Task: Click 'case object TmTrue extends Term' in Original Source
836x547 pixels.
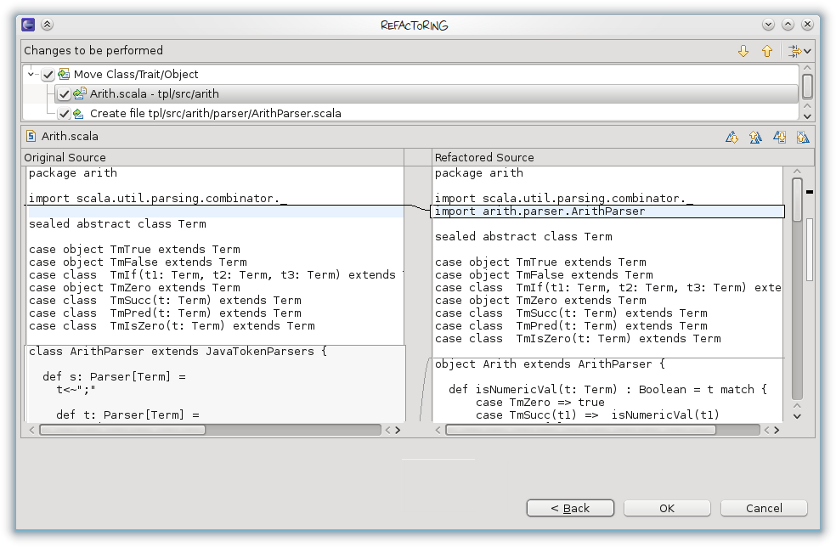Action: tap(134, 250)
